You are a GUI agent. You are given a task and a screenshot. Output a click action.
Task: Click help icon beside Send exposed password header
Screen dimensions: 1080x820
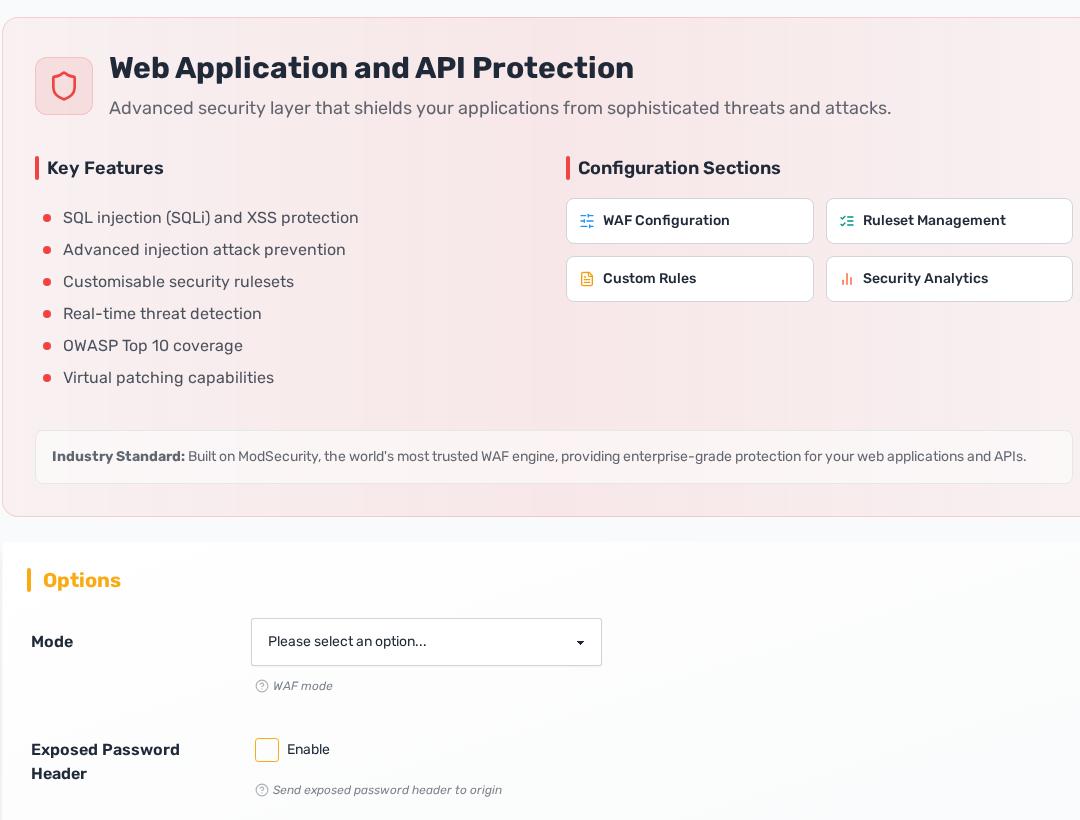(262, 790)
